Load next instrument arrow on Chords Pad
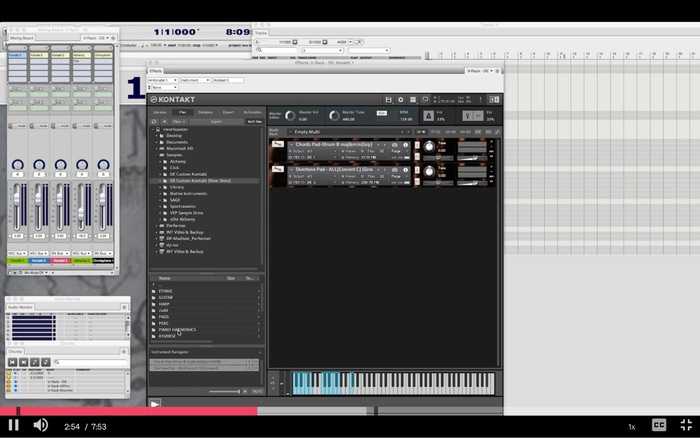 coord(384,145)
